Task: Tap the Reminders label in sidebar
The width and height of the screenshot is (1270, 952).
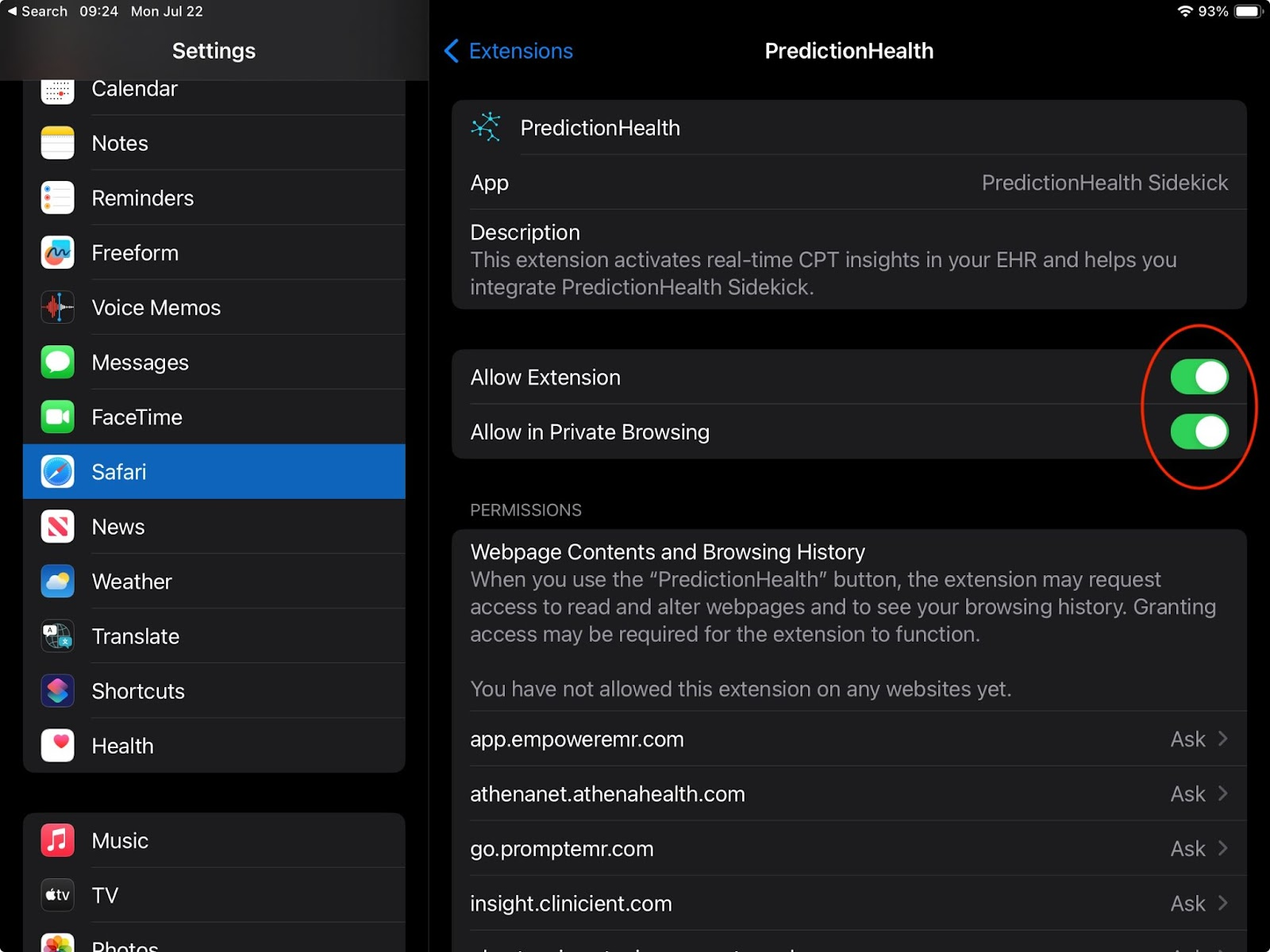Action: 143,198
